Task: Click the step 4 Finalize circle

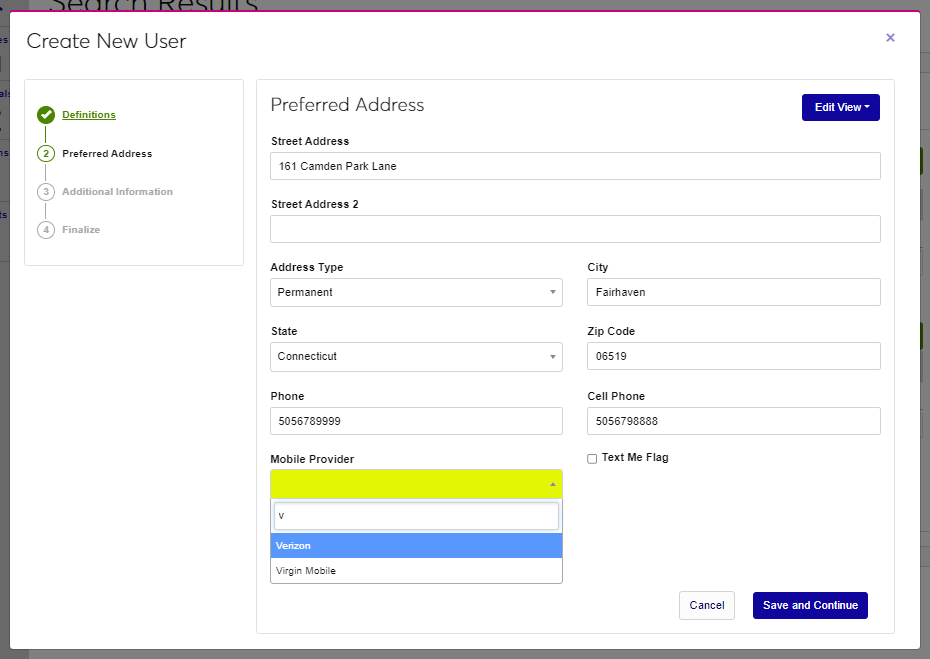Action: pos(46,230)
